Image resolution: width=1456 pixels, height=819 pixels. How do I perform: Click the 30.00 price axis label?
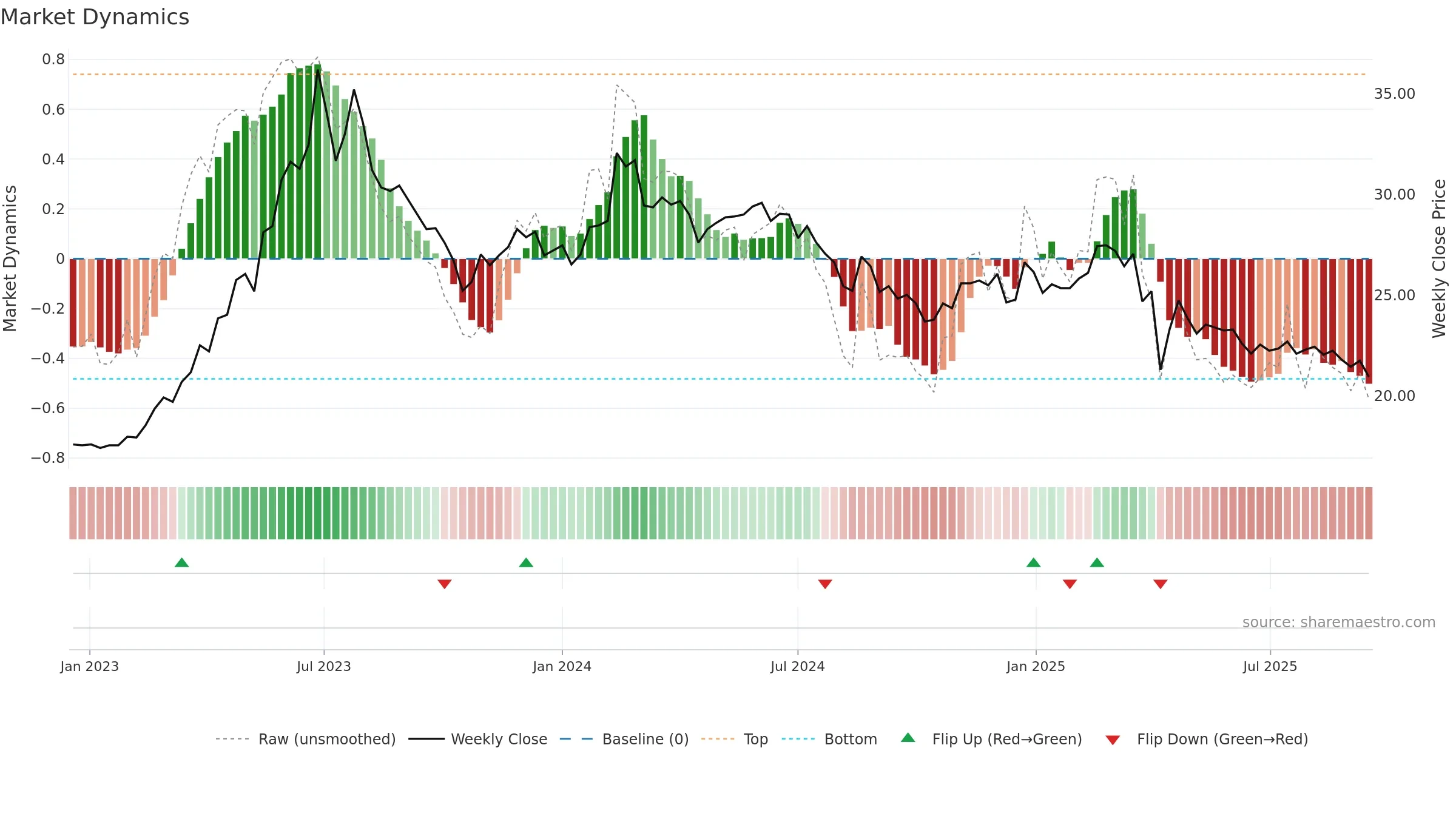pos(1395,195)
